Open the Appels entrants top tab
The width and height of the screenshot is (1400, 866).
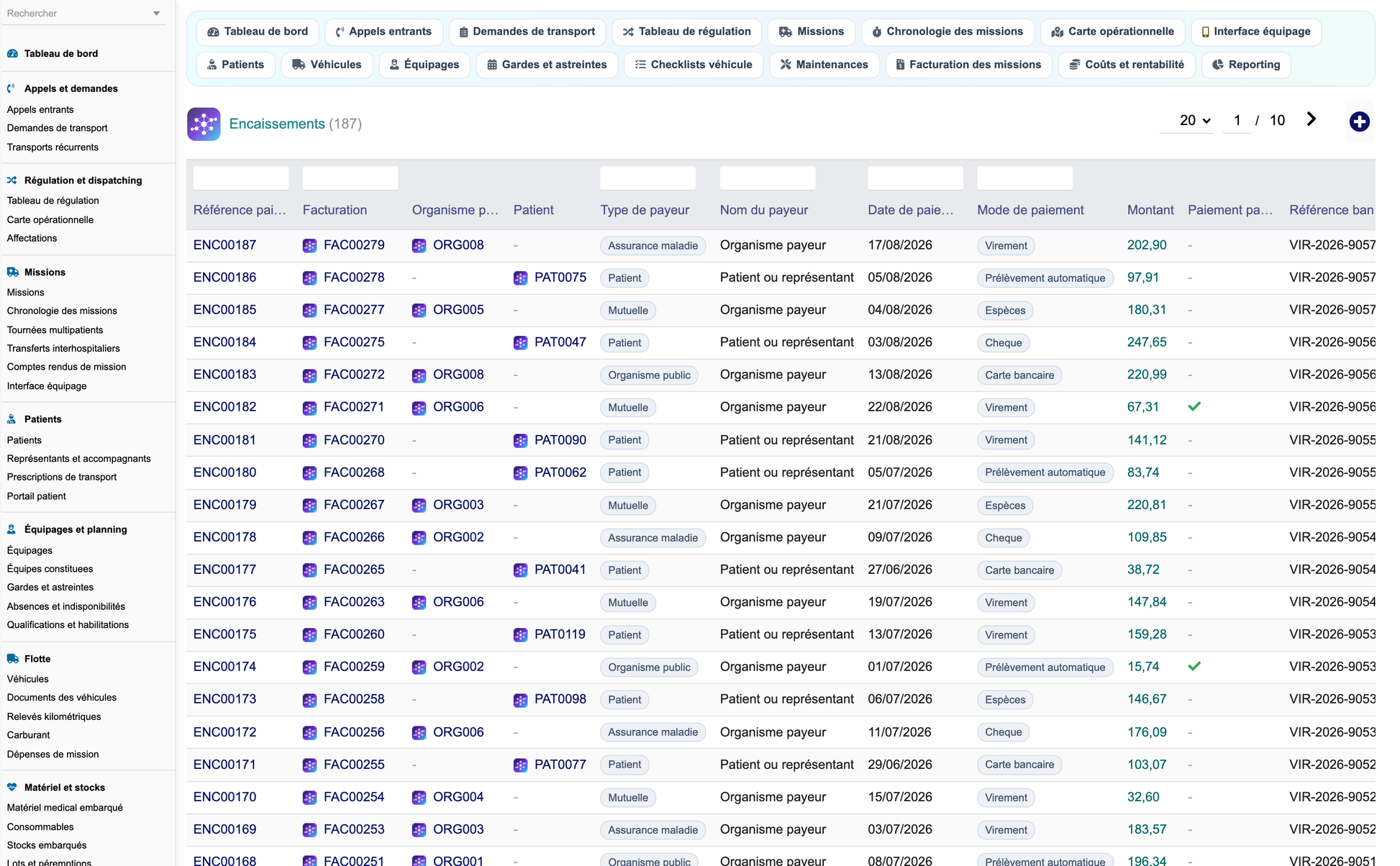point(383,32)
